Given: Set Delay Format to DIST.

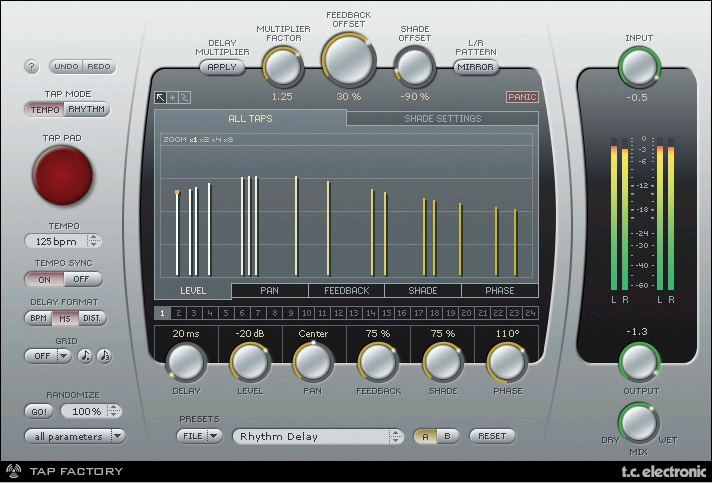Looking at the screenshot, I should coord(92,318).
